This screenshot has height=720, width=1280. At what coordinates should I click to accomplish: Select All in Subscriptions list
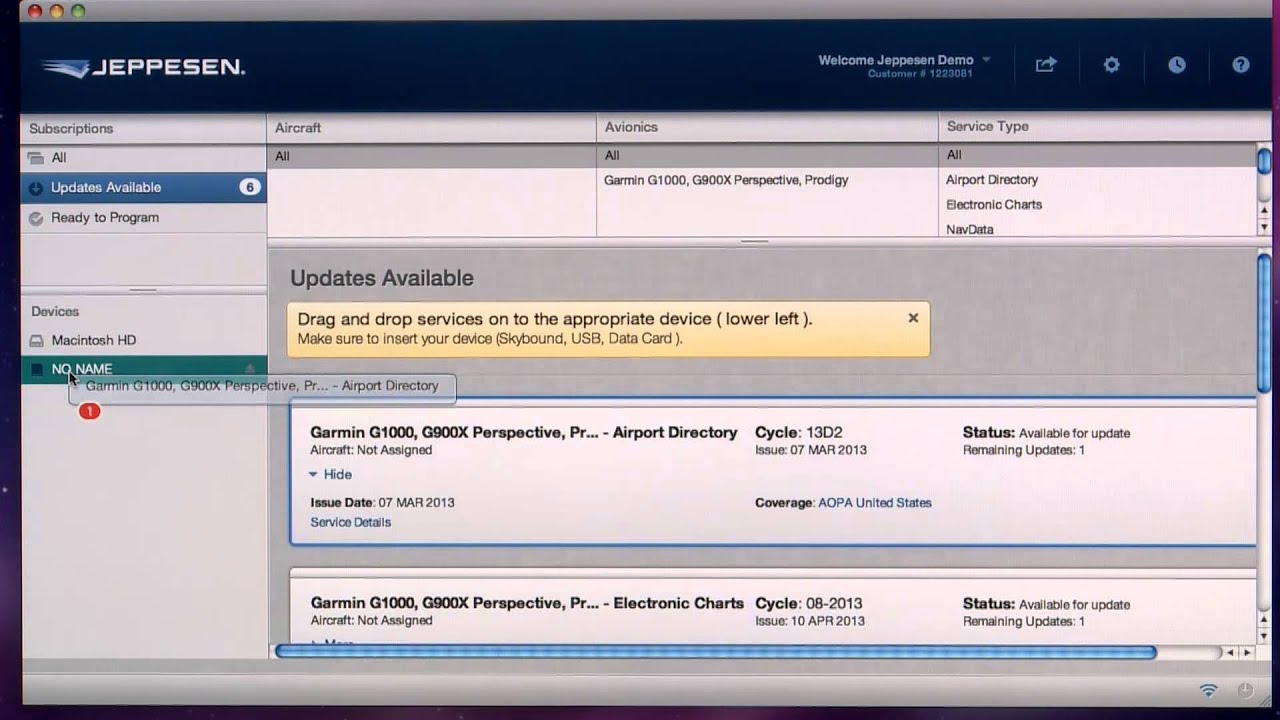(x=143, y=158)
